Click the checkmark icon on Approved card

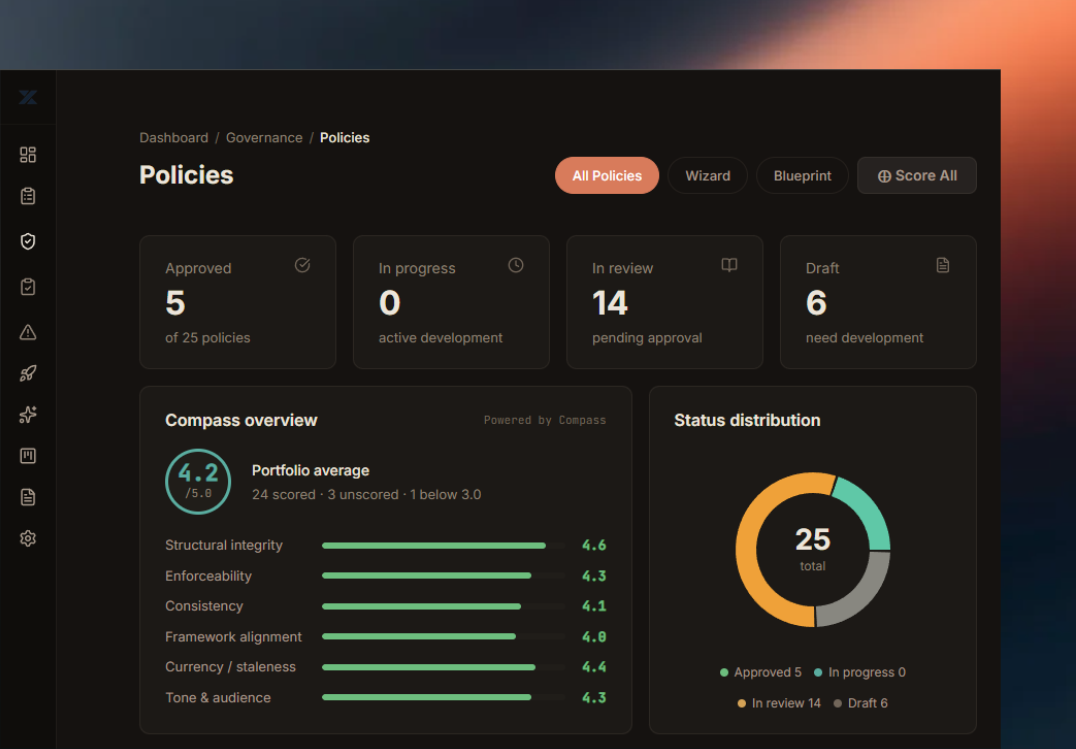302,265
